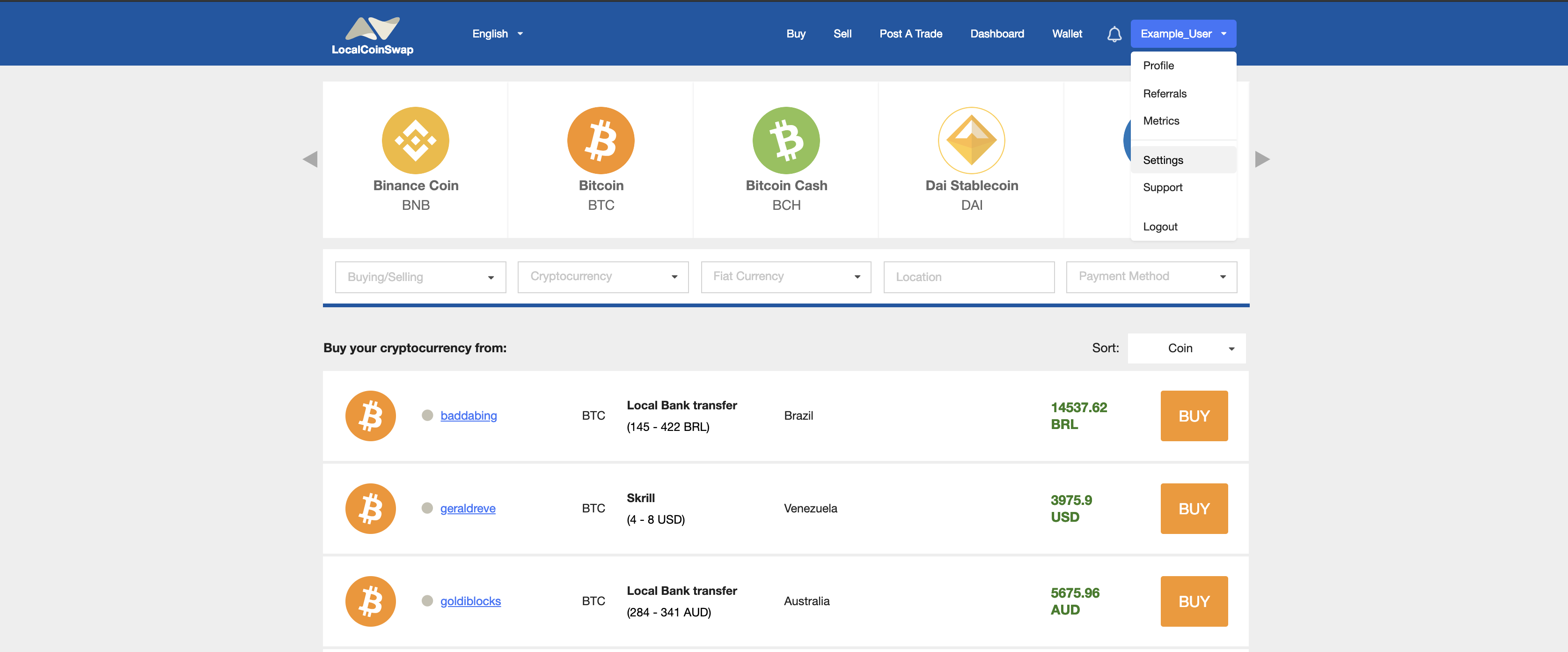This screenshot has height=652, width=1568.
Task: Click status dot next to goldiblocks
Action: (427, 600)
